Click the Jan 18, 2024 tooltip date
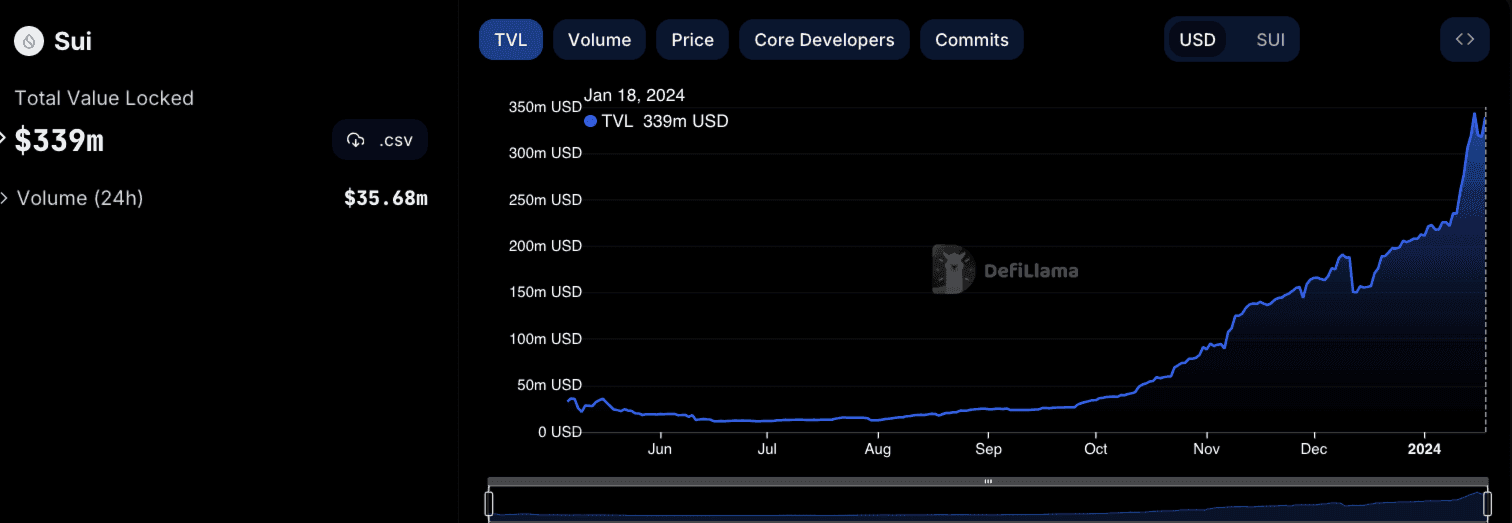 click(x=635, y=96)
